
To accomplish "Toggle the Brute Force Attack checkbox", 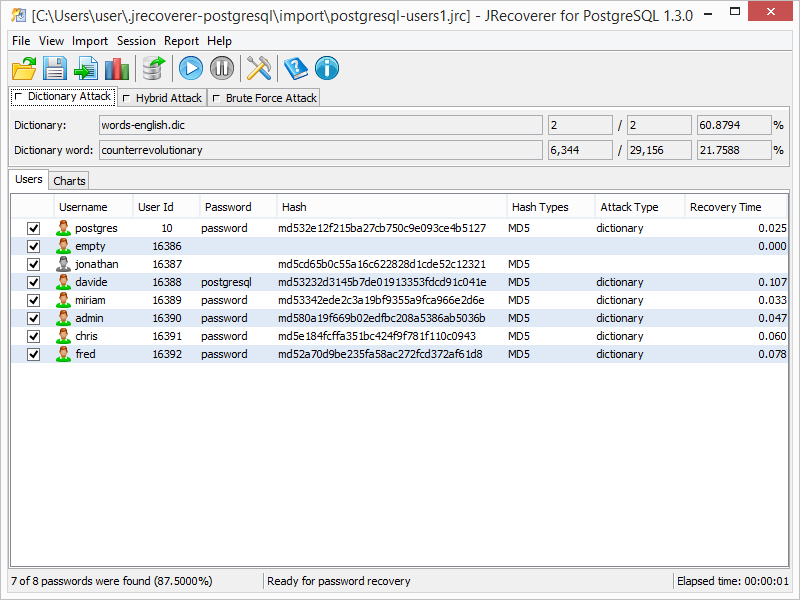I will pos(216,98).
